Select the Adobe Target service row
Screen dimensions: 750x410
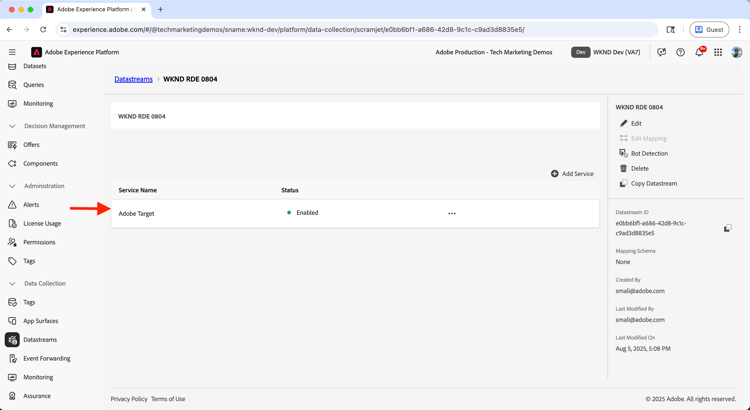pyautogui.click(x=355, y=213)
